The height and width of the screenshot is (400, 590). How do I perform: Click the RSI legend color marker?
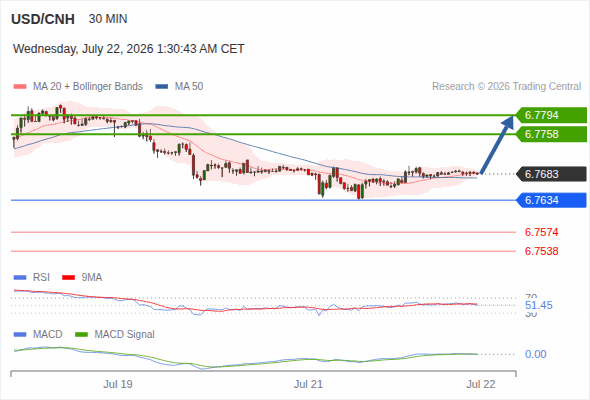coord(20,278)
